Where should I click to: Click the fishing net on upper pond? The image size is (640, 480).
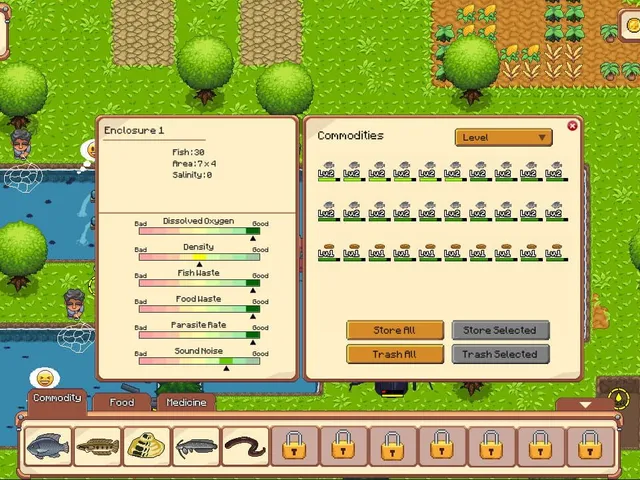pyautogui.click(x=23, y=178)
